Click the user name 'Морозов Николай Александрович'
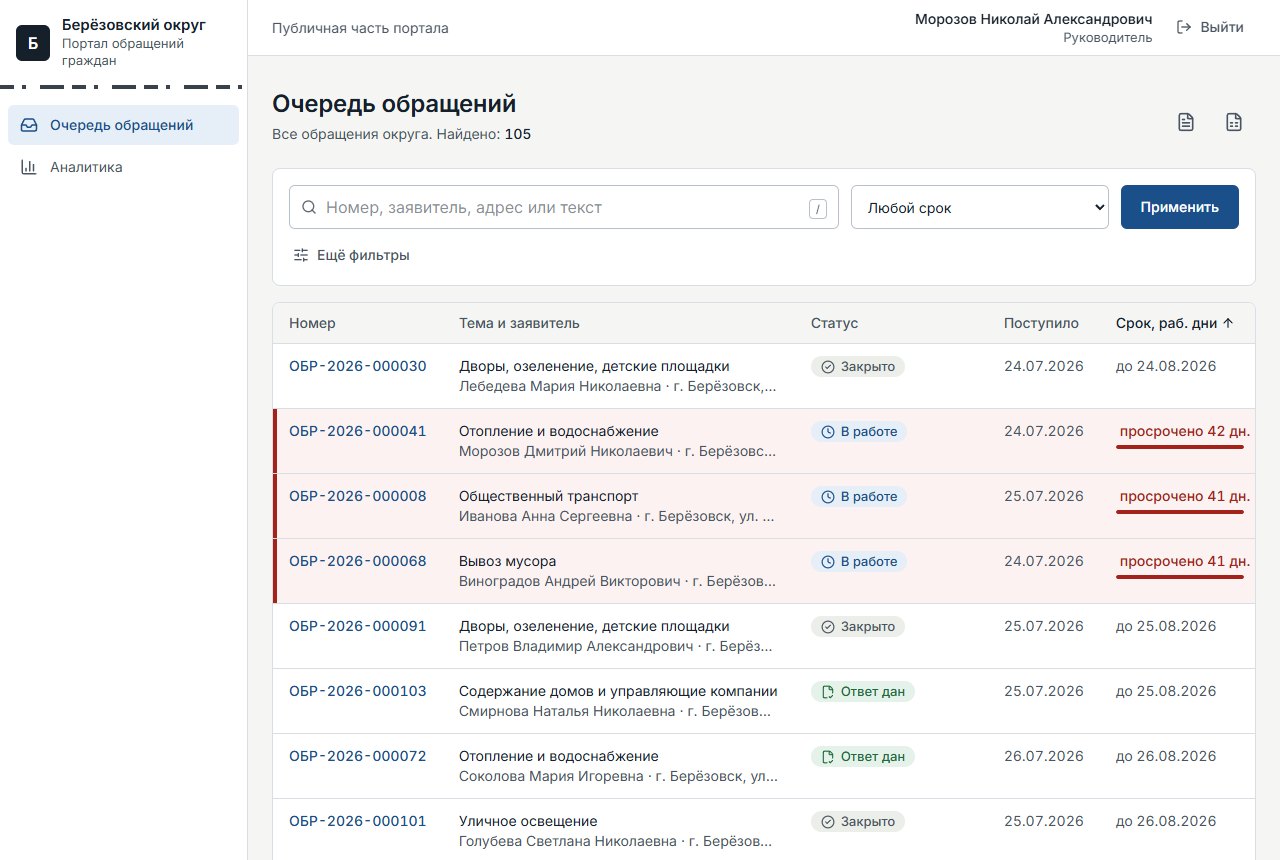1280x860 pixels. tap(1033, 19)
